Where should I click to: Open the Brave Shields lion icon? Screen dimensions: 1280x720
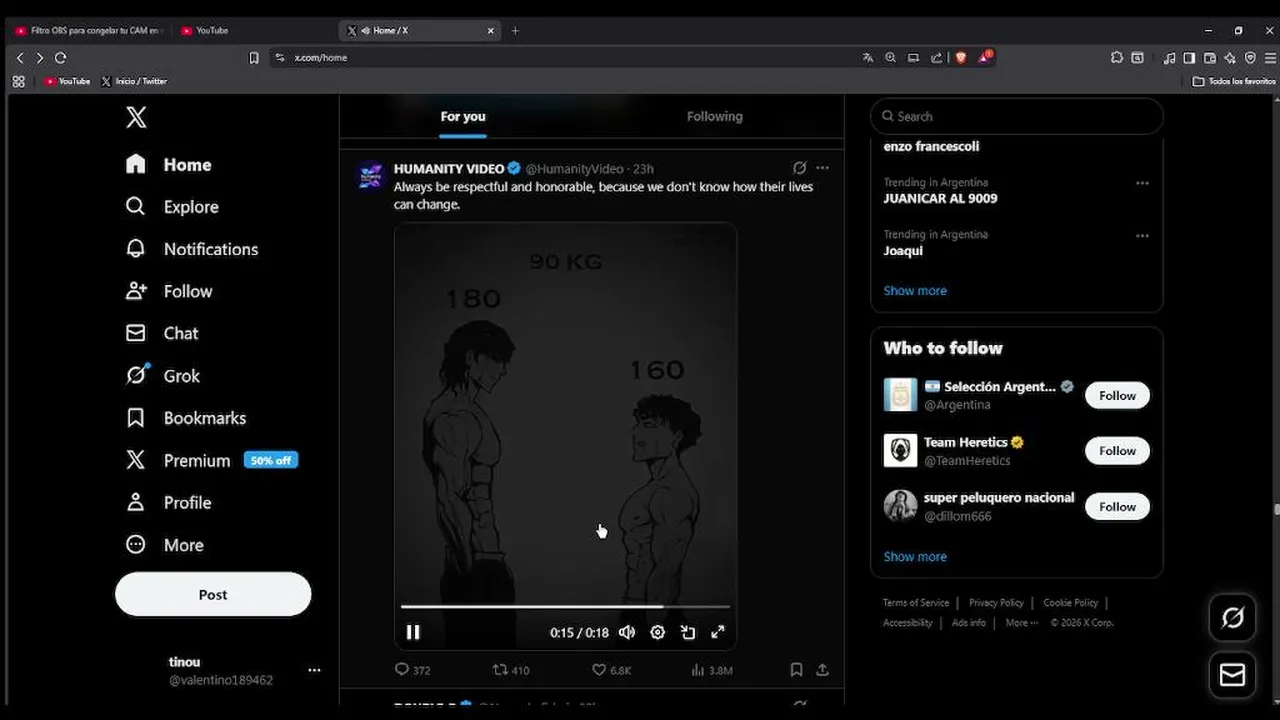tap(961, 58)
